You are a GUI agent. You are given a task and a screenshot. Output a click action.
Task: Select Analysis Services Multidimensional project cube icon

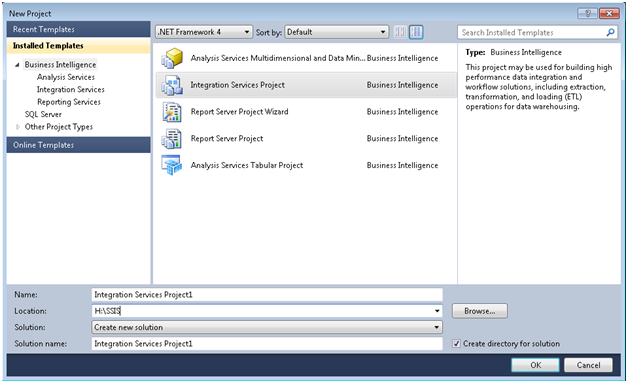[x=172, y=58]
